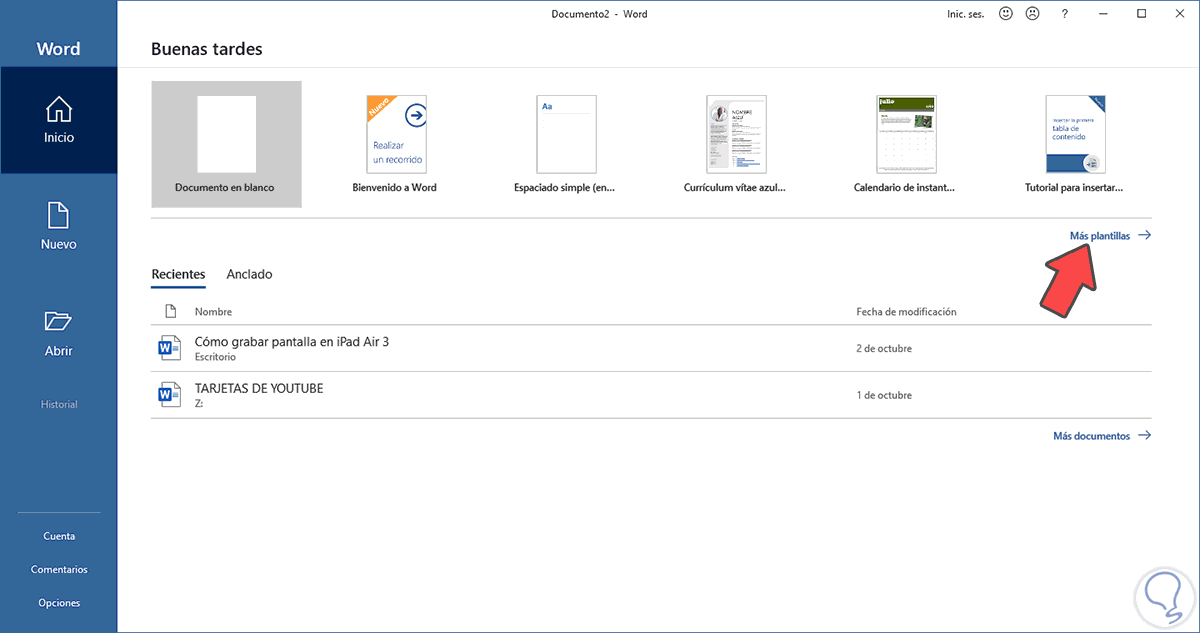
Task: Click the 1 de octubre date
Action: (884, 395)
